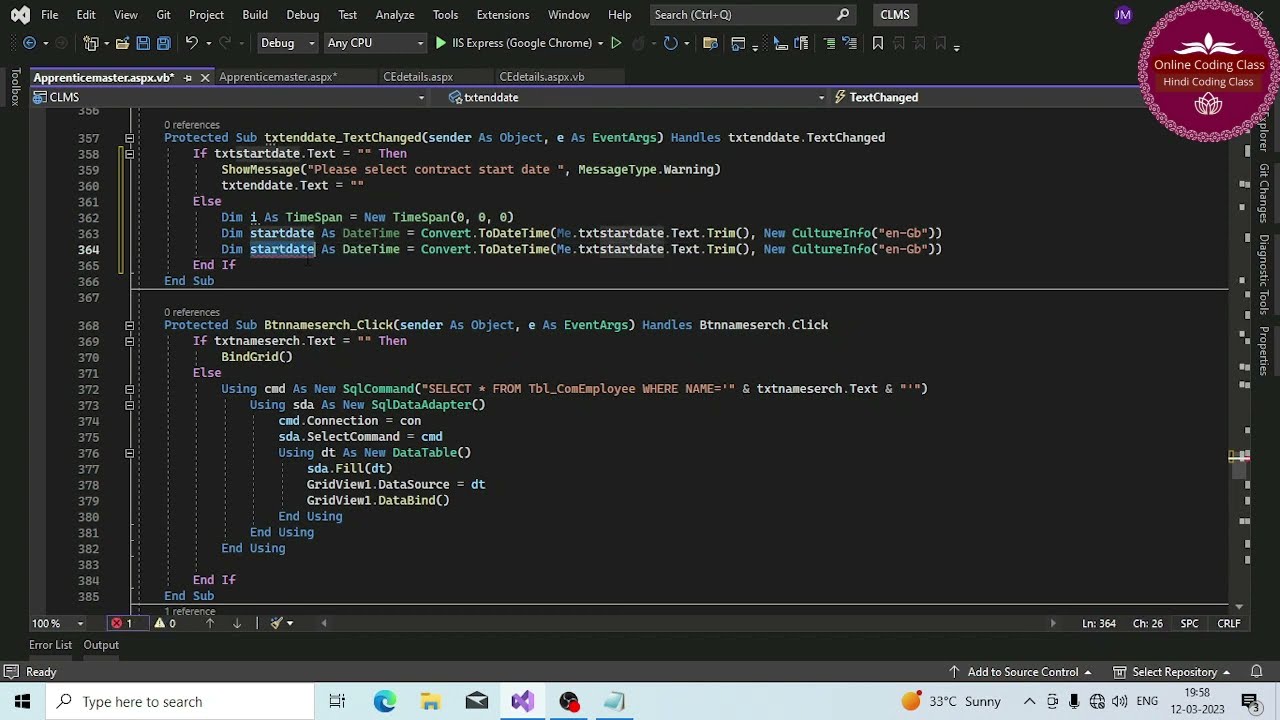Open the Properties side tab
1280x720 pixels.
point(1264,351)
